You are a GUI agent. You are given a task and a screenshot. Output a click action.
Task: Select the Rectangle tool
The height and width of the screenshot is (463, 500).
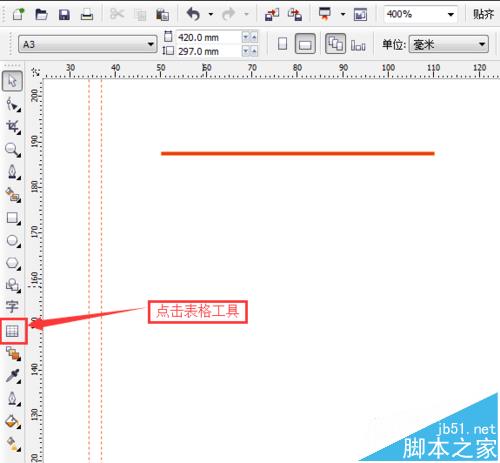click(13, 218)
